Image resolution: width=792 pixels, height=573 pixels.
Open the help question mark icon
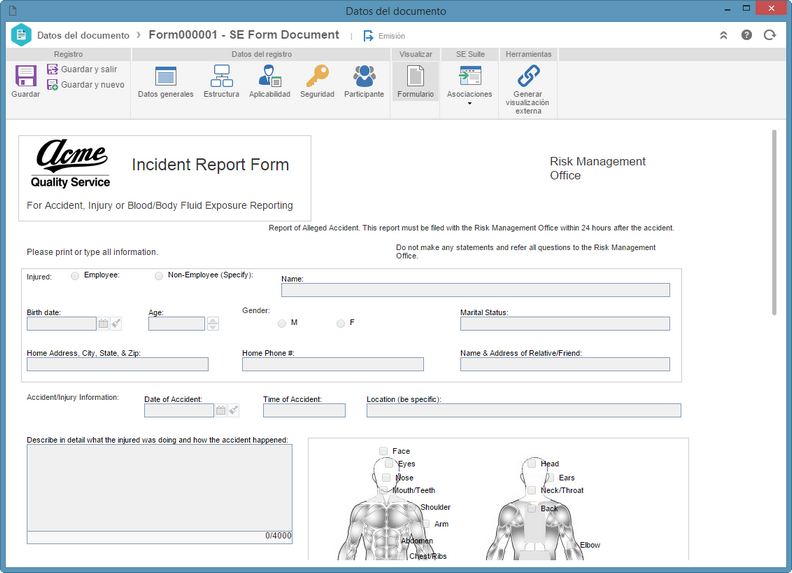pos(747,35)
